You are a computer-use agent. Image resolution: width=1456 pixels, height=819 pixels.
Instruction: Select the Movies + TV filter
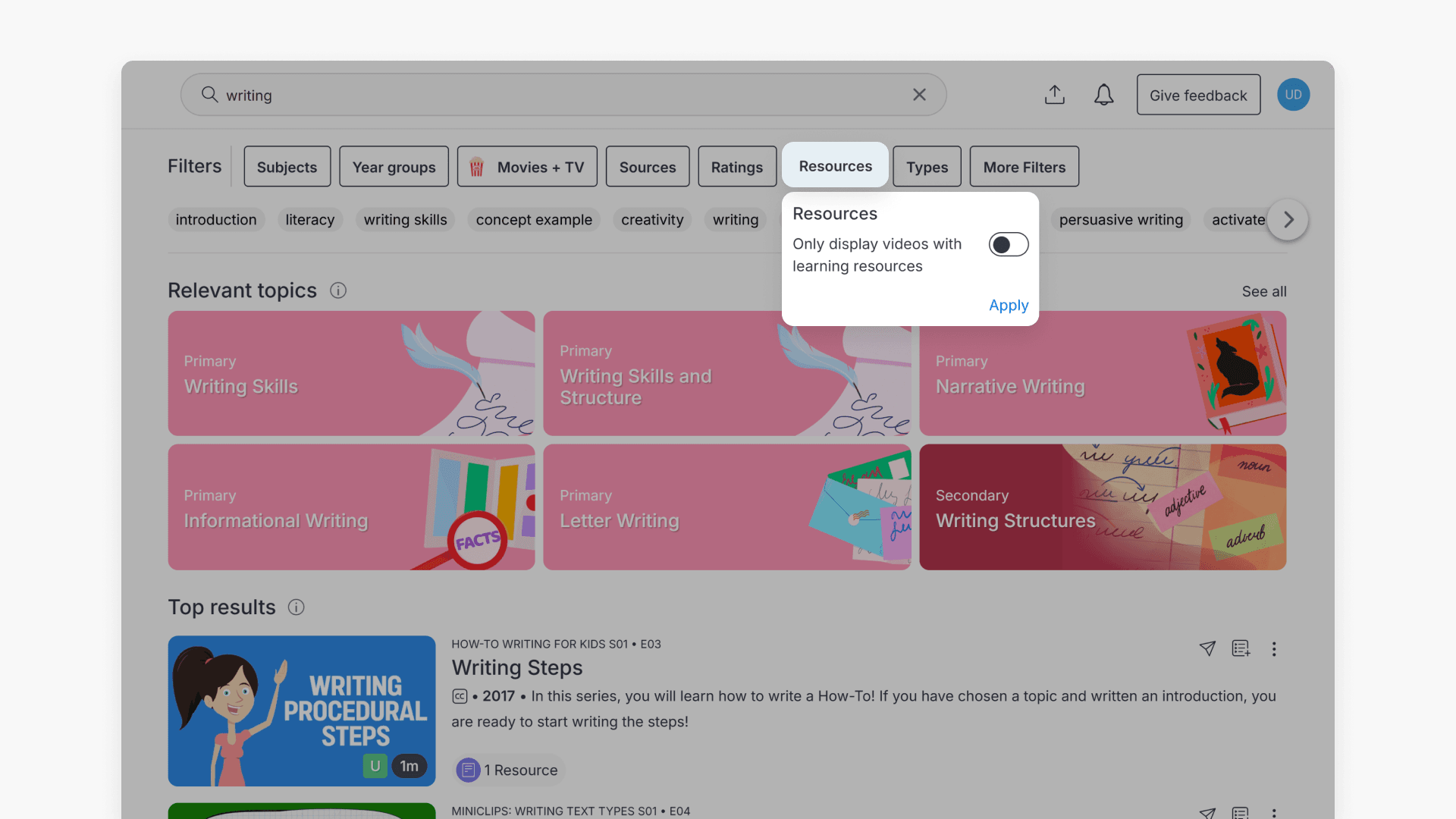coord(527,167)
